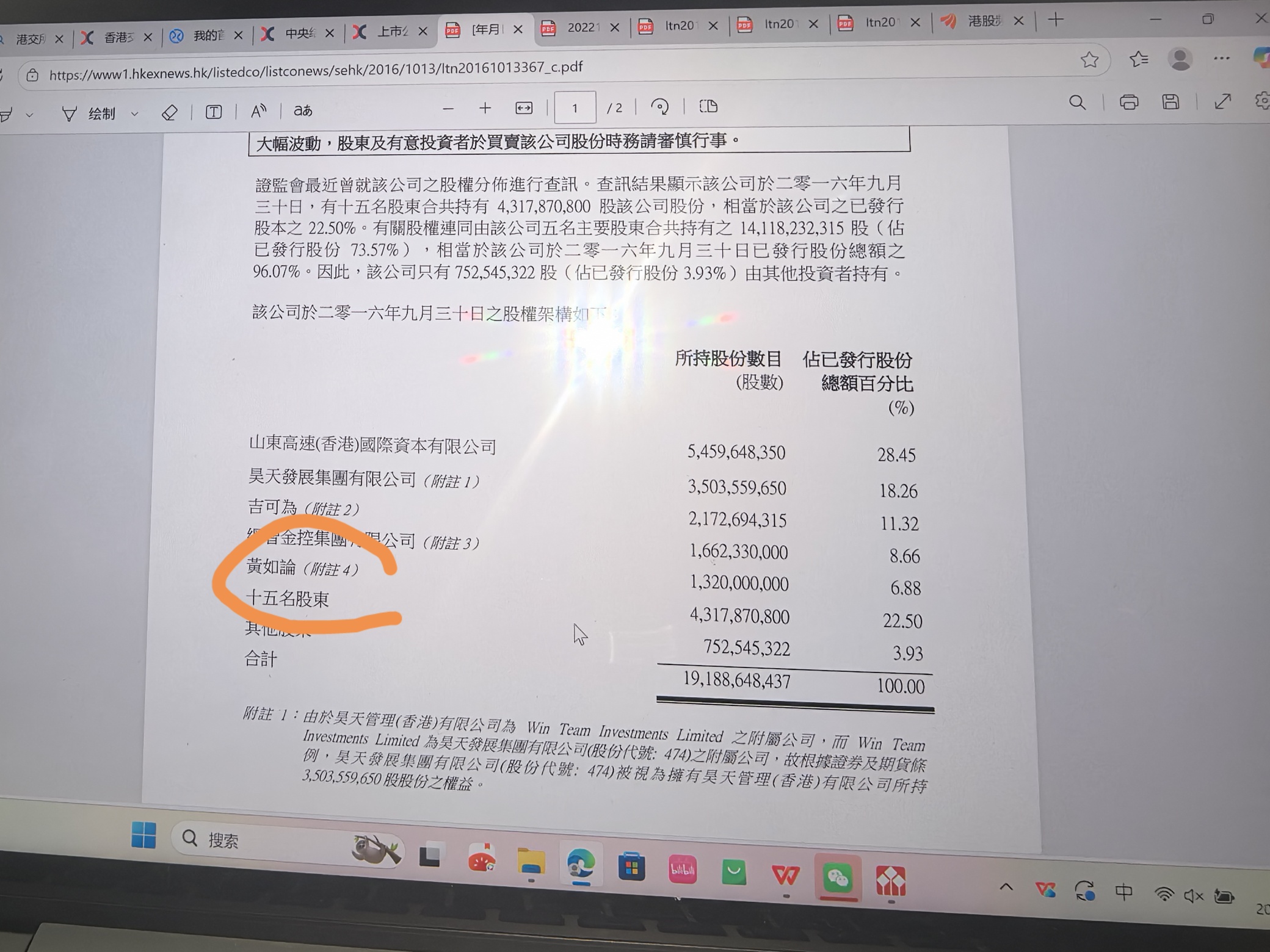This screenshot has width=1270, height=952.
Task: Add page to favorites star
Action: 1089,60
